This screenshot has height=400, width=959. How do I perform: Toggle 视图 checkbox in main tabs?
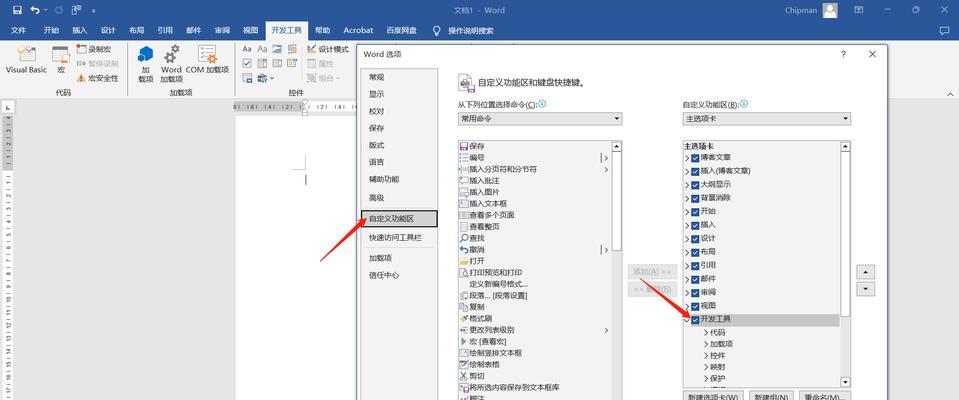tap(695, 306)
